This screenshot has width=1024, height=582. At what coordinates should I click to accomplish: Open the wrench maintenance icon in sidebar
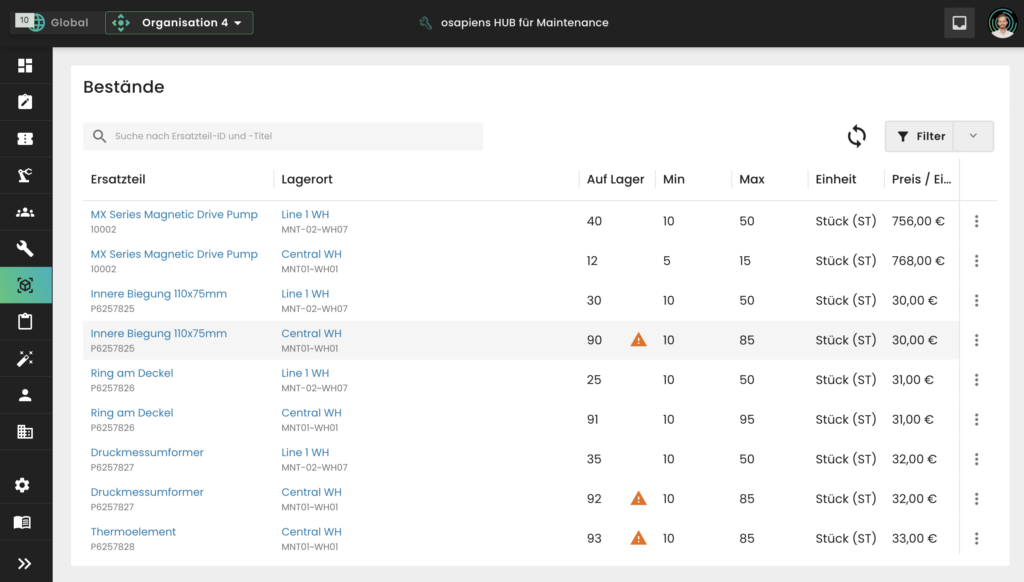25,249
